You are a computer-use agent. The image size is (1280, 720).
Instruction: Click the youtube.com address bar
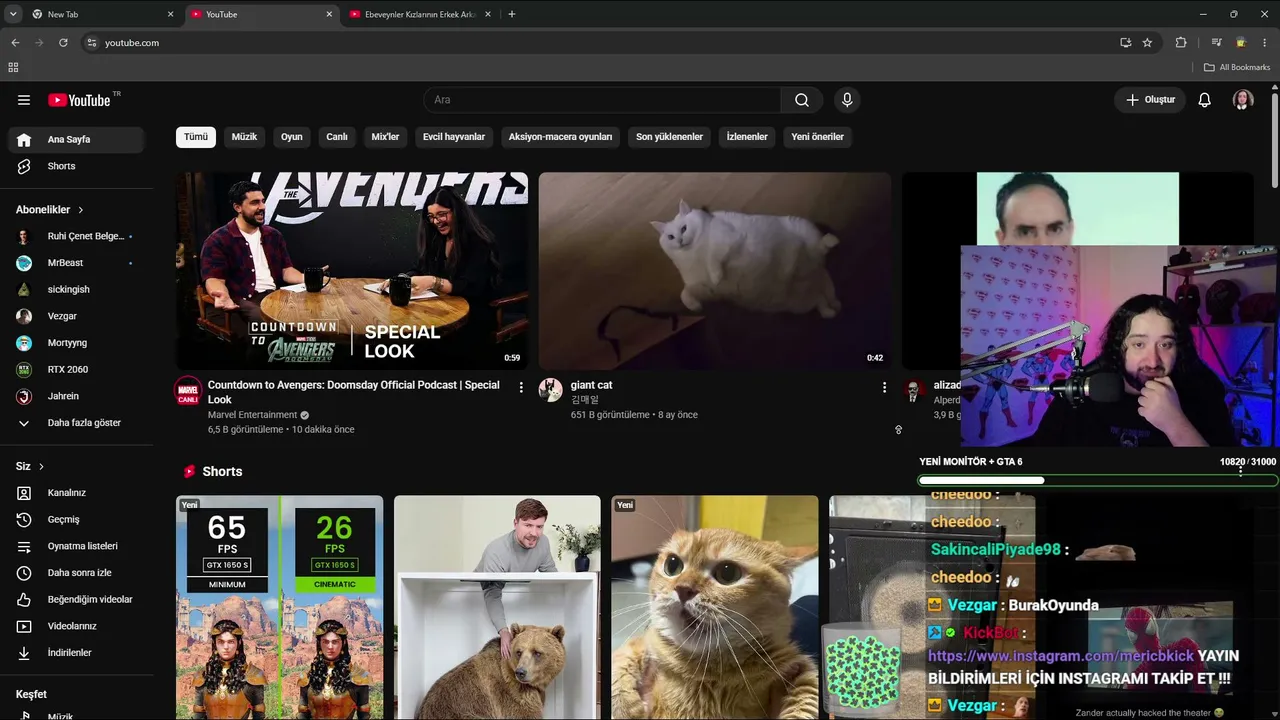620,43
